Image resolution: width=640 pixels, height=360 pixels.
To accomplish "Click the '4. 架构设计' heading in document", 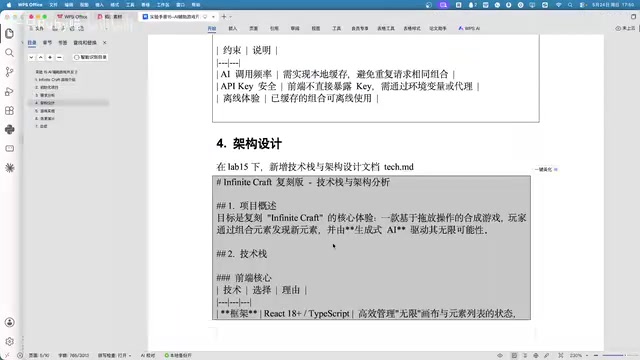I will 249,144.
